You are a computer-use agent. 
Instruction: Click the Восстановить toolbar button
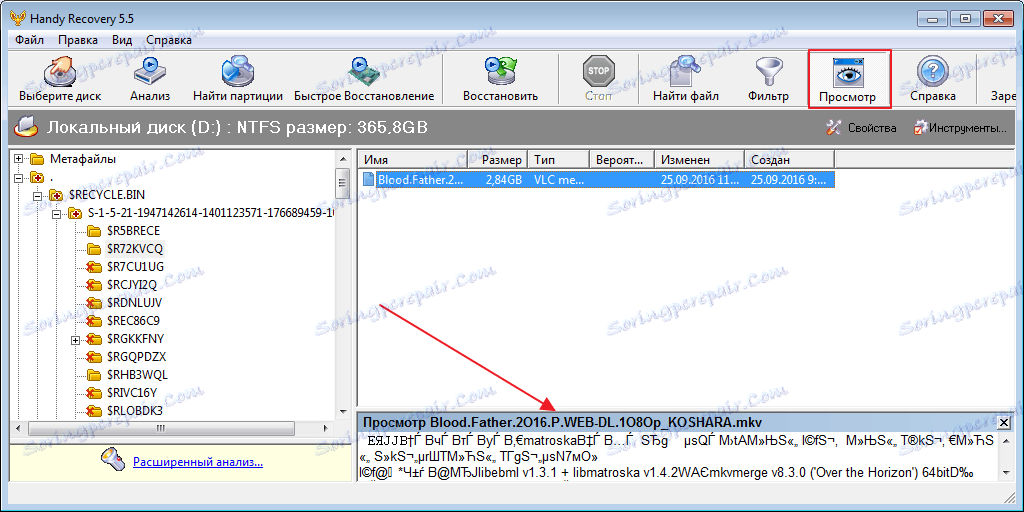[500, 80]
